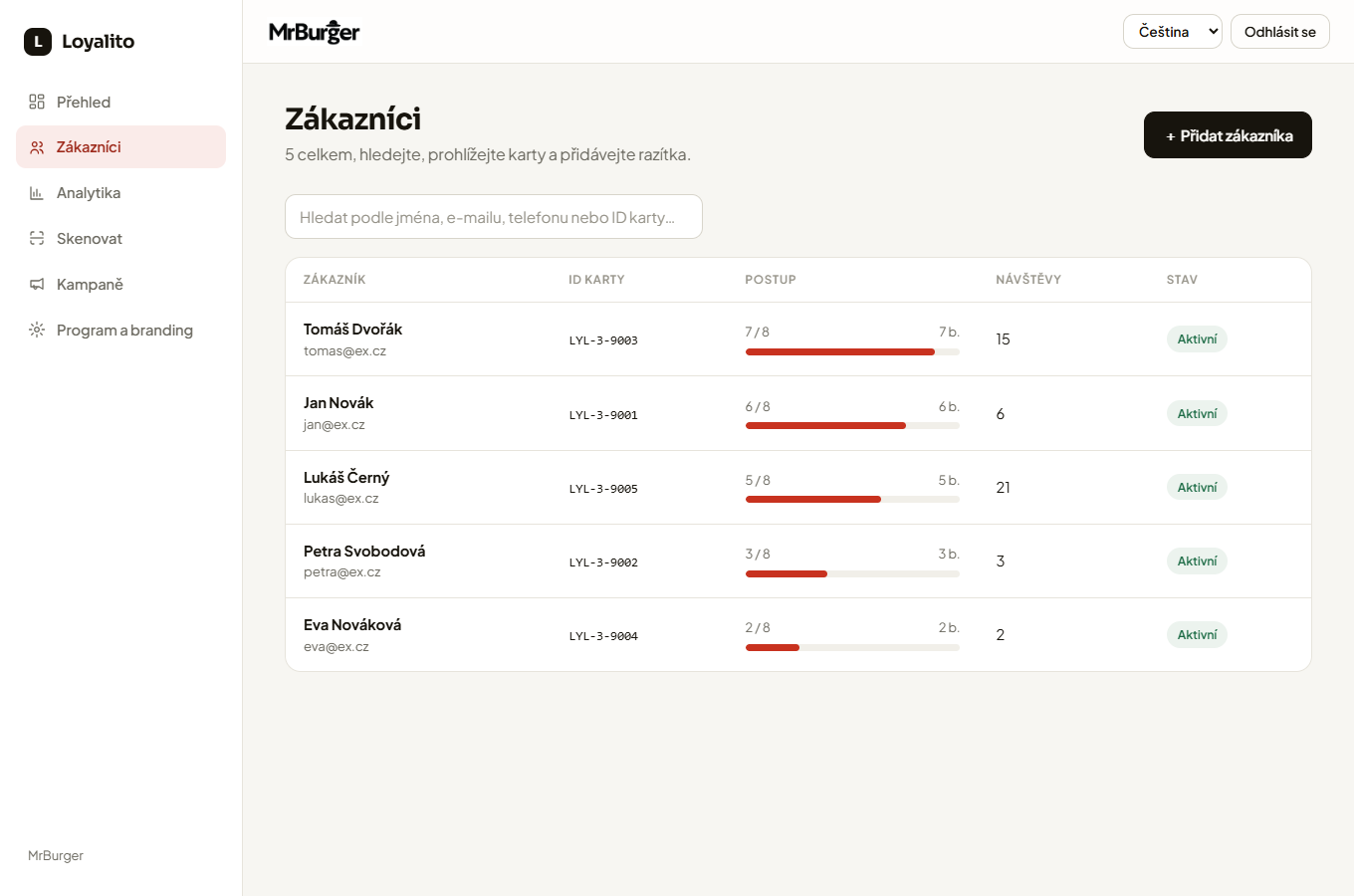Click the Skenovat scan icon
The height and width of the screenshot is (896, 1354).
click(37, 239)
